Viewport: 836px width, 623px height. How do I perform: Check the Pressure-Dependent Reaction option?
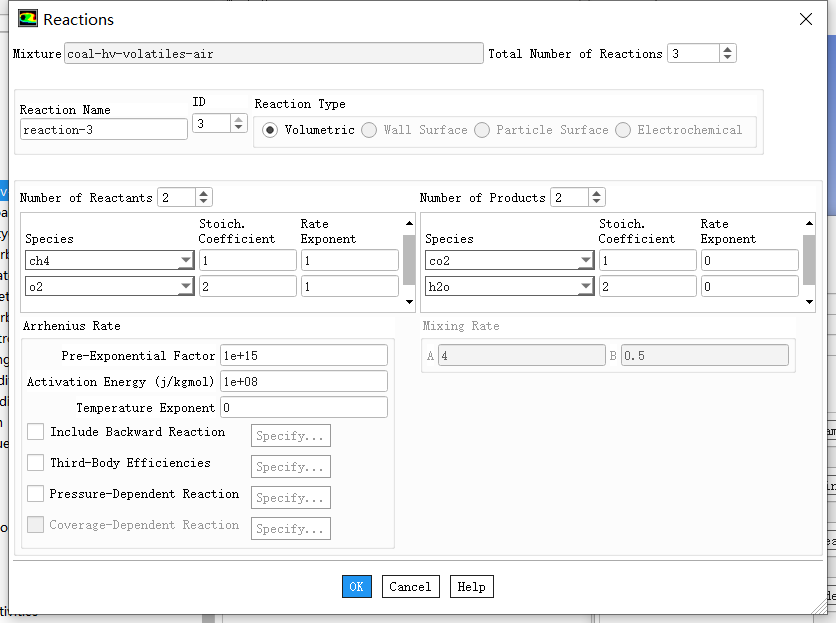point(36,494)
